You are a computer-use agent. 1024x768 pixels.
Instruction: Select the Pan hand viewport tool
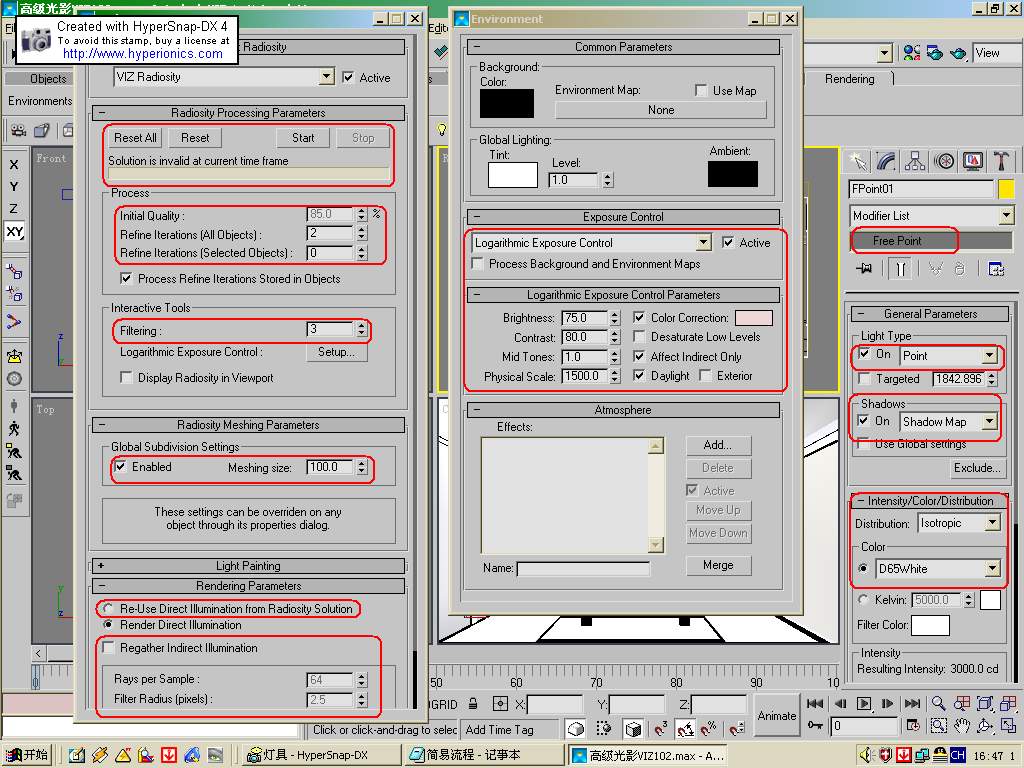962,727
